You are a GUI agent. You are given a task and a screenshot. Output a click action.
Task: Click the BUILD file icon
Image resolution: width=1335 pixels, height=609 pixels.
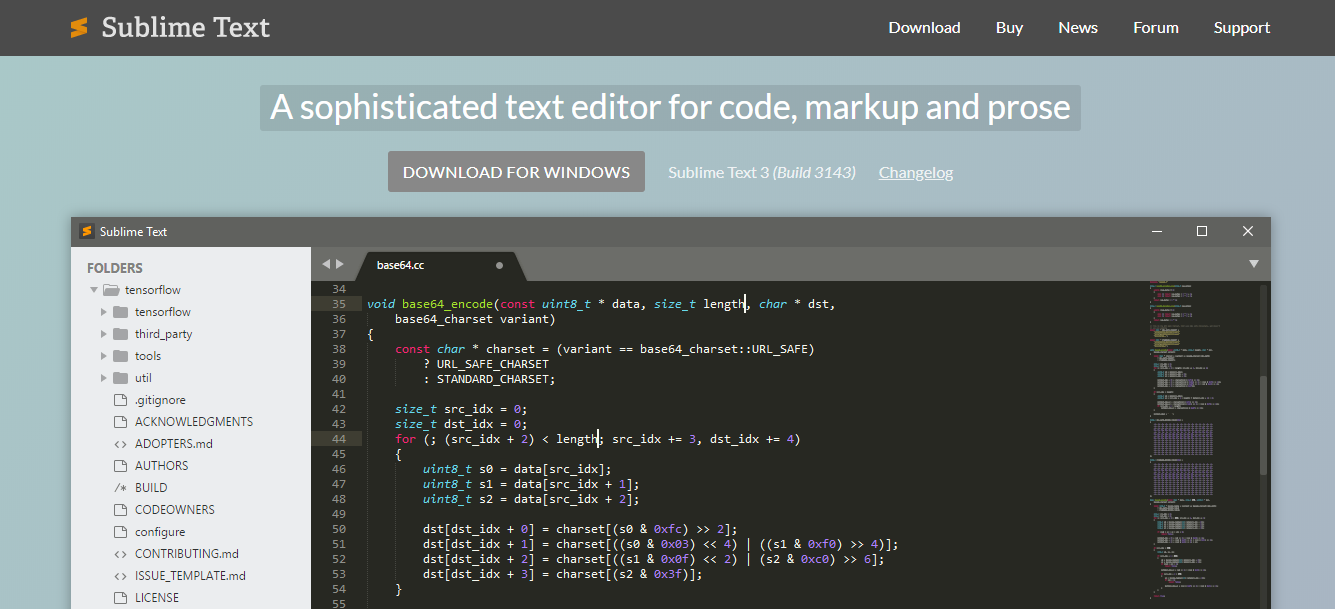pyautogui.click(x=119, y=488)
